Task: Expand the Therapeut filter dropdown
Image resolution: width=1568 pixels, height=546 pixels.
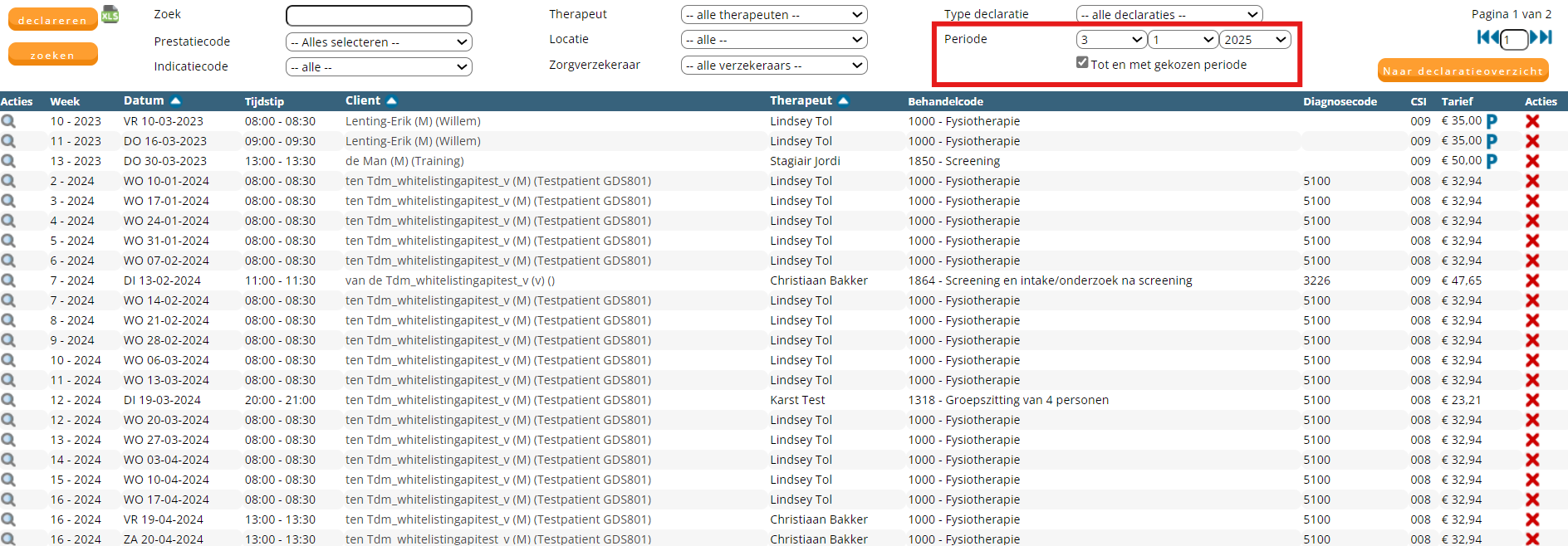Action: click(774, 15)
